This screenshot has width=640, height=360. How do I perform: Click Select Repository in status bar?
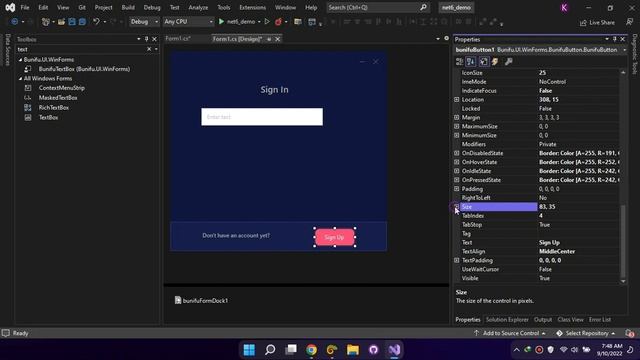[x=586, y=333]
